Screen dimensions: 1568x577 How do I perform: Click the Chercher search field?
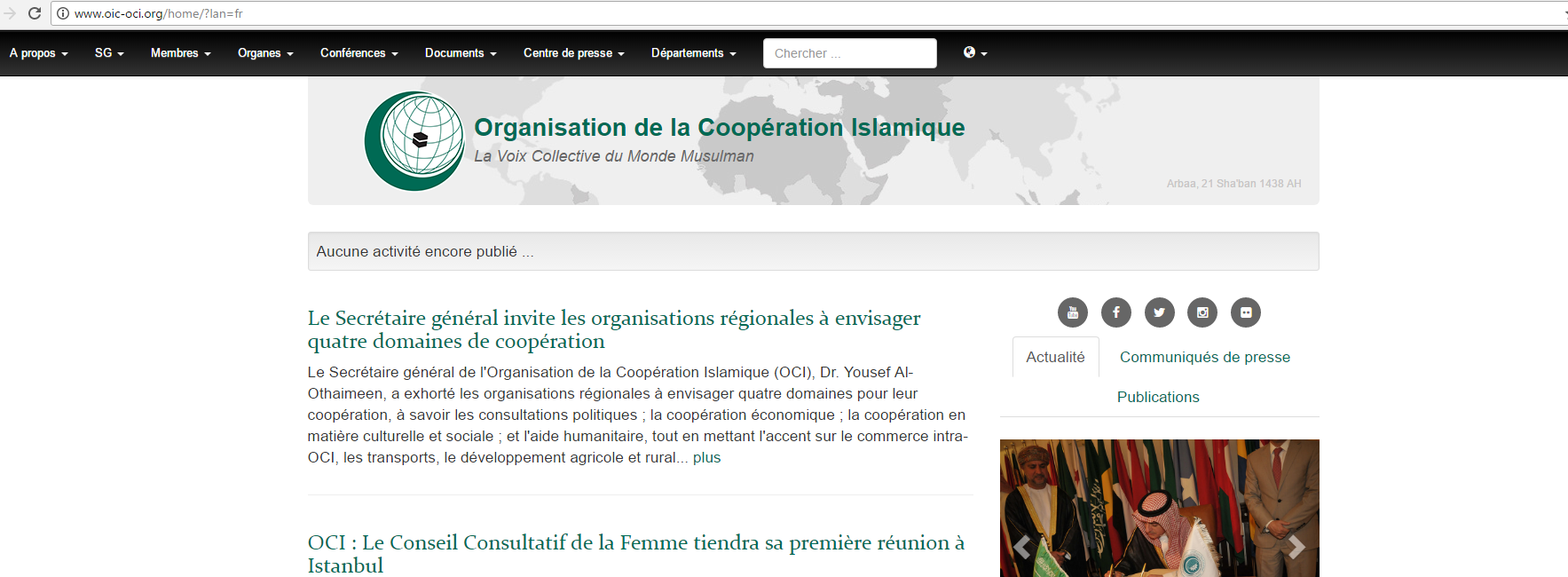849,53
